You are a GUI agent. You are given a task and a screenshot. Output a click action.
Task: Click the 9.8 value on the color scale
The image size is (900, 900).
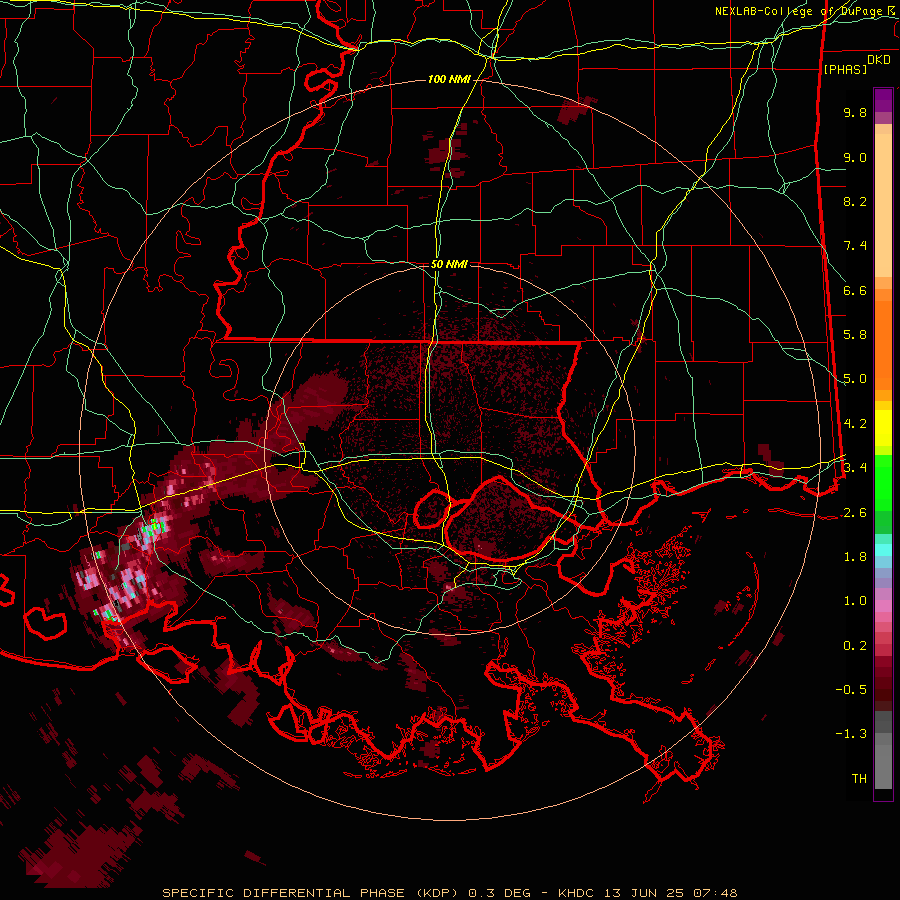pos(855,112)
